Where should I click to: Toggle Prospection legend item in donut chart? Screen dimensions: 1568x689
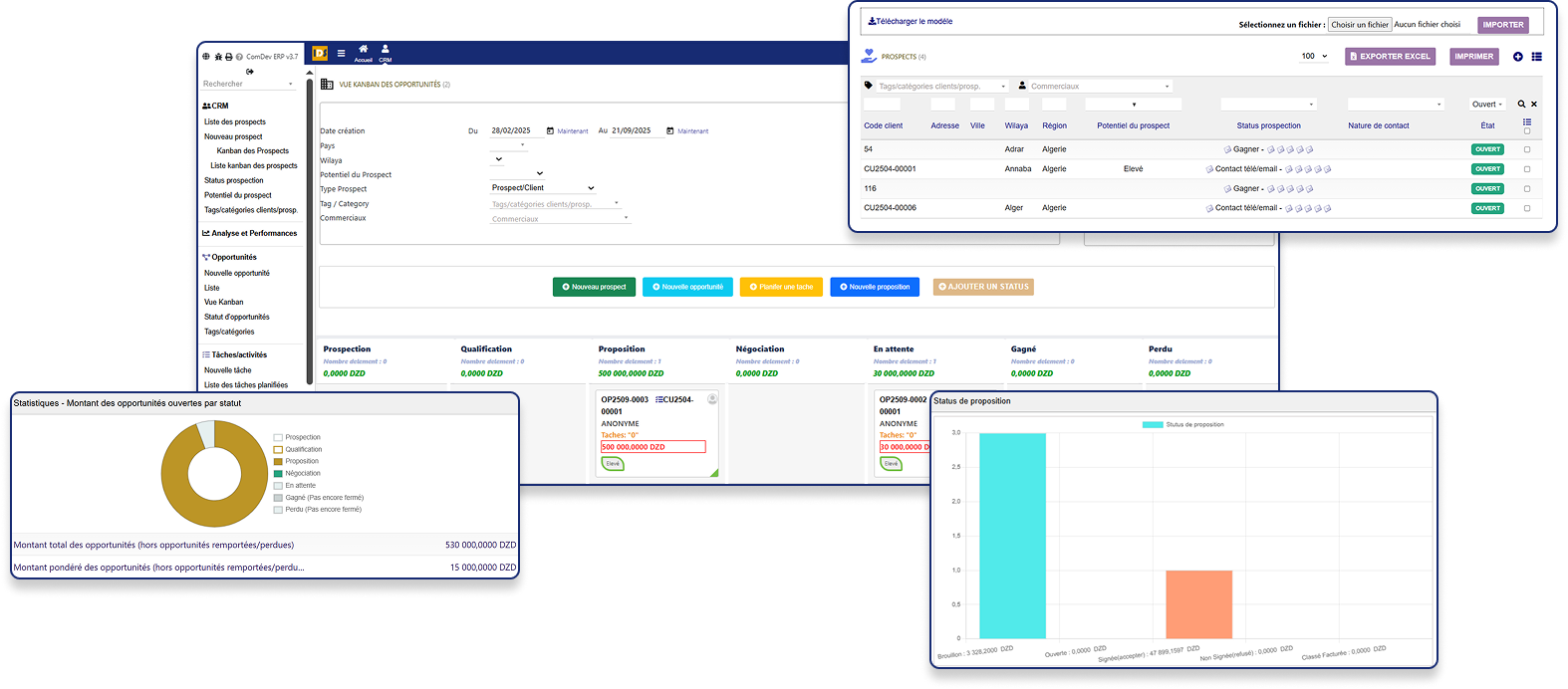pos(297,437)
